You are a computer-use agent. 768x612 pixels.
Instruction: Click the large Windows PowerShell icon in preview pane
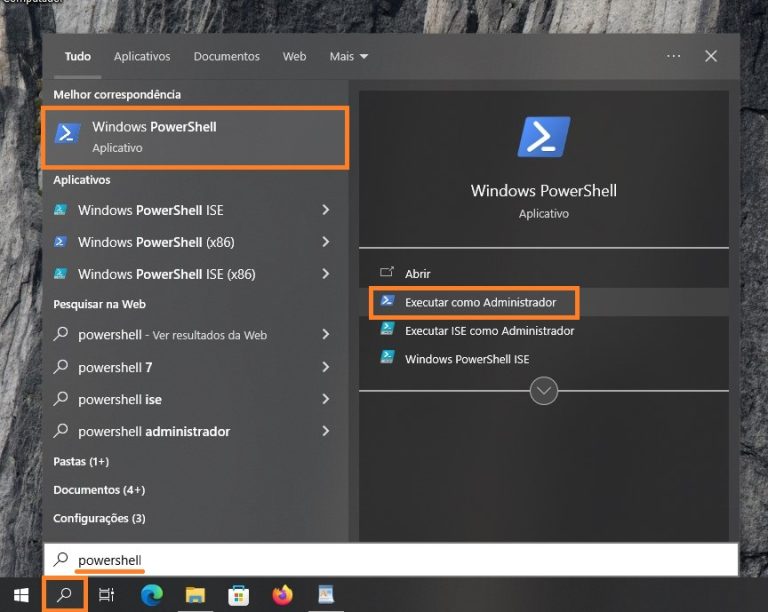[x=543, y=137]
